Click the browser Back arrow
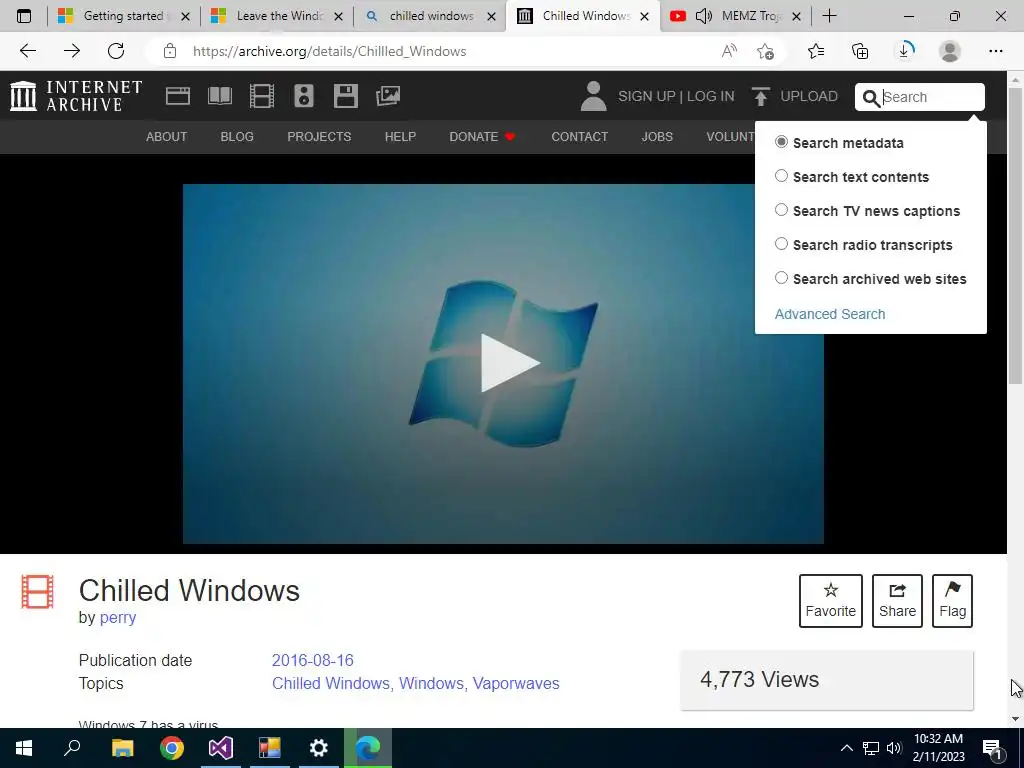This screenshot has height=768, width=1024. click(27, 51)
